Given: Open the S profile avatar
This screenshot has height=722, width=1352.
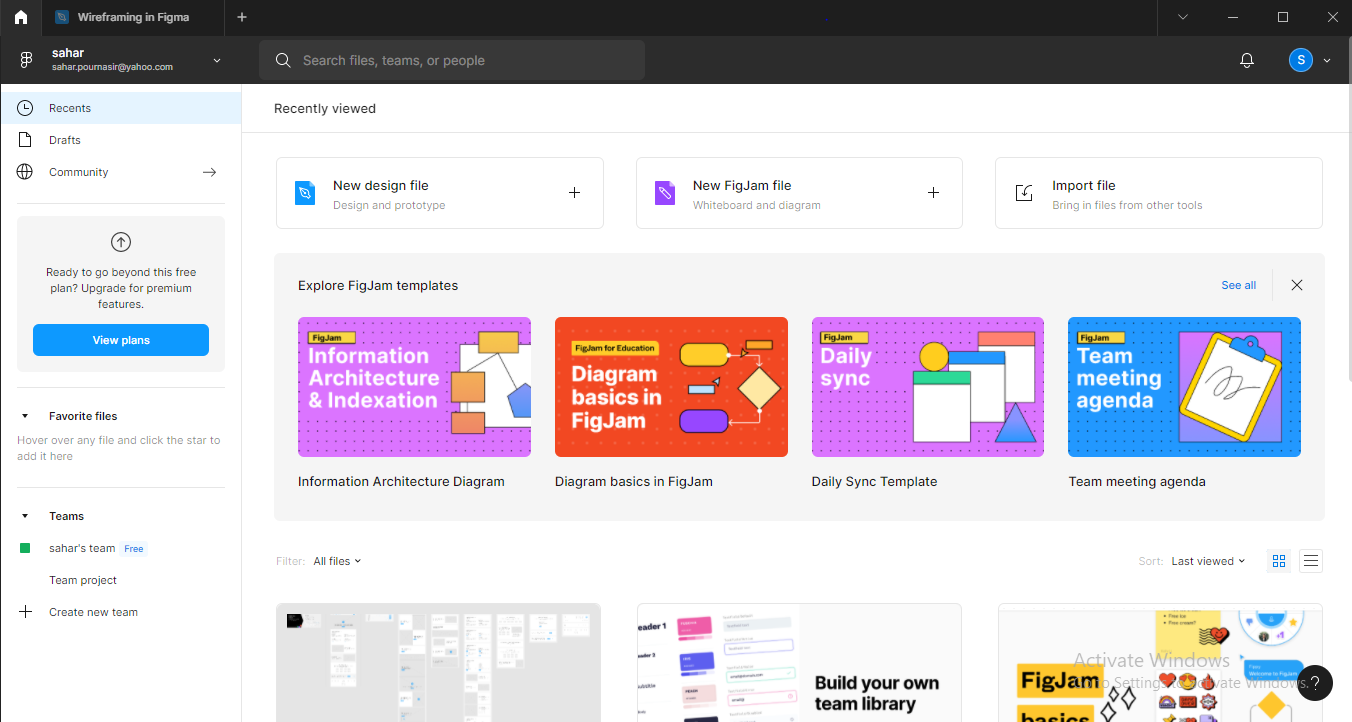Looking at the screenshot, I should (x=1300, y=60).
